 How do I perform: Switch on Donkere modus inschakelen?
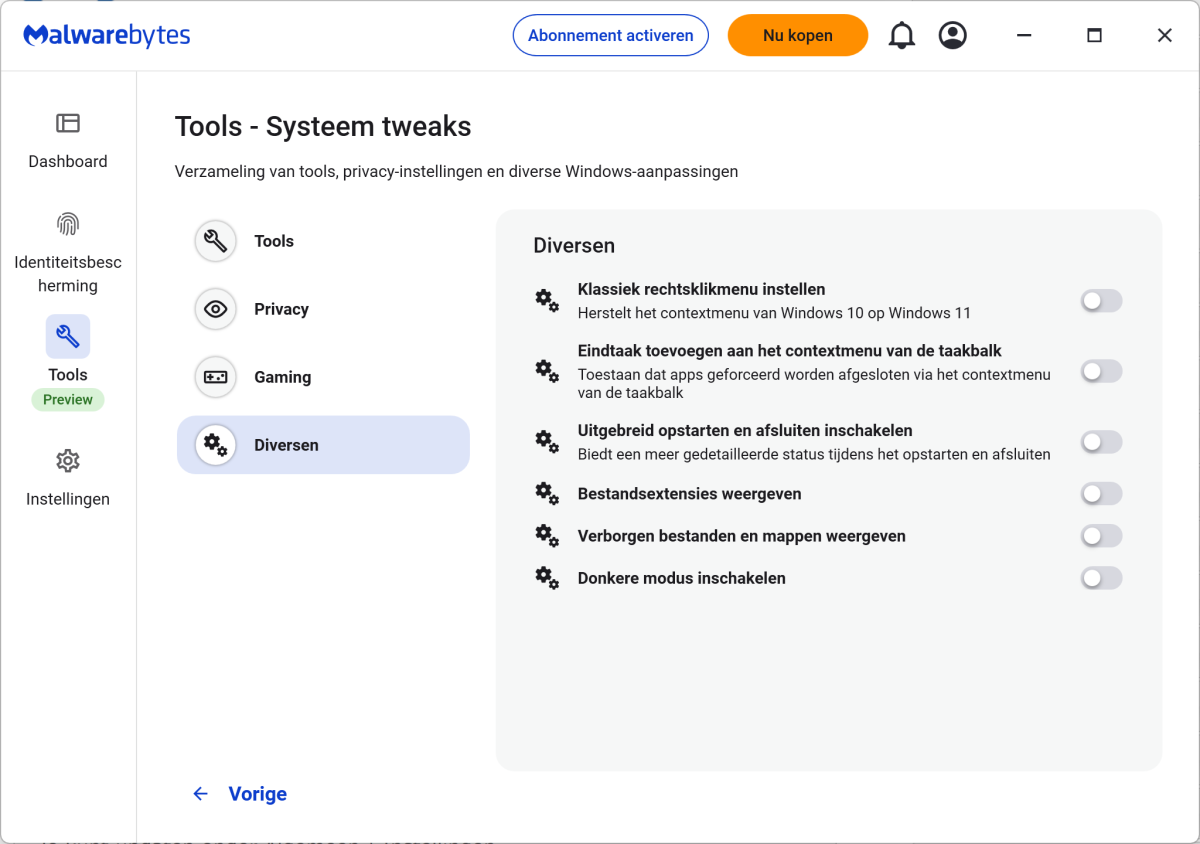coord(1101,578)
